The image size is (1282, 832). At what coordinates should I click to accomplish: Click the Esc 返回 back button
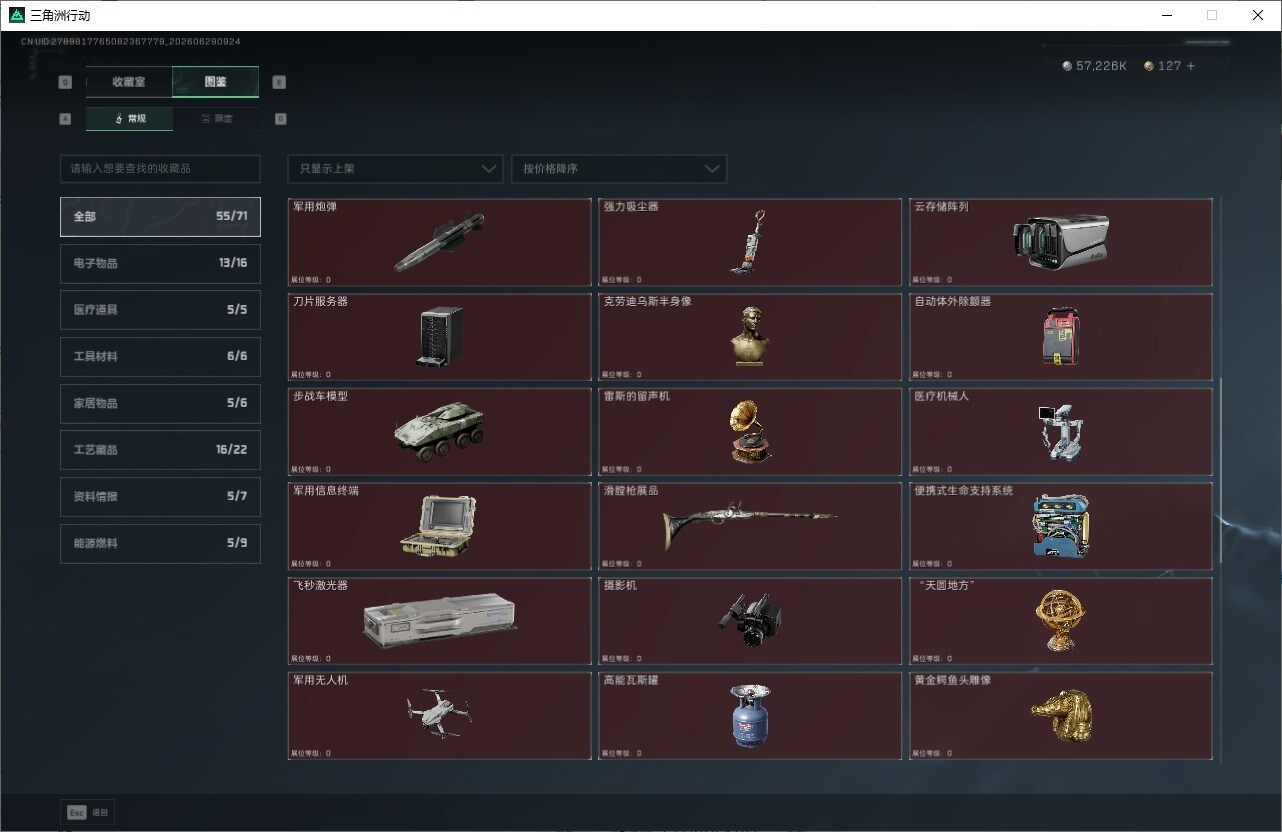pyautogui.click(x=88, y=812)
